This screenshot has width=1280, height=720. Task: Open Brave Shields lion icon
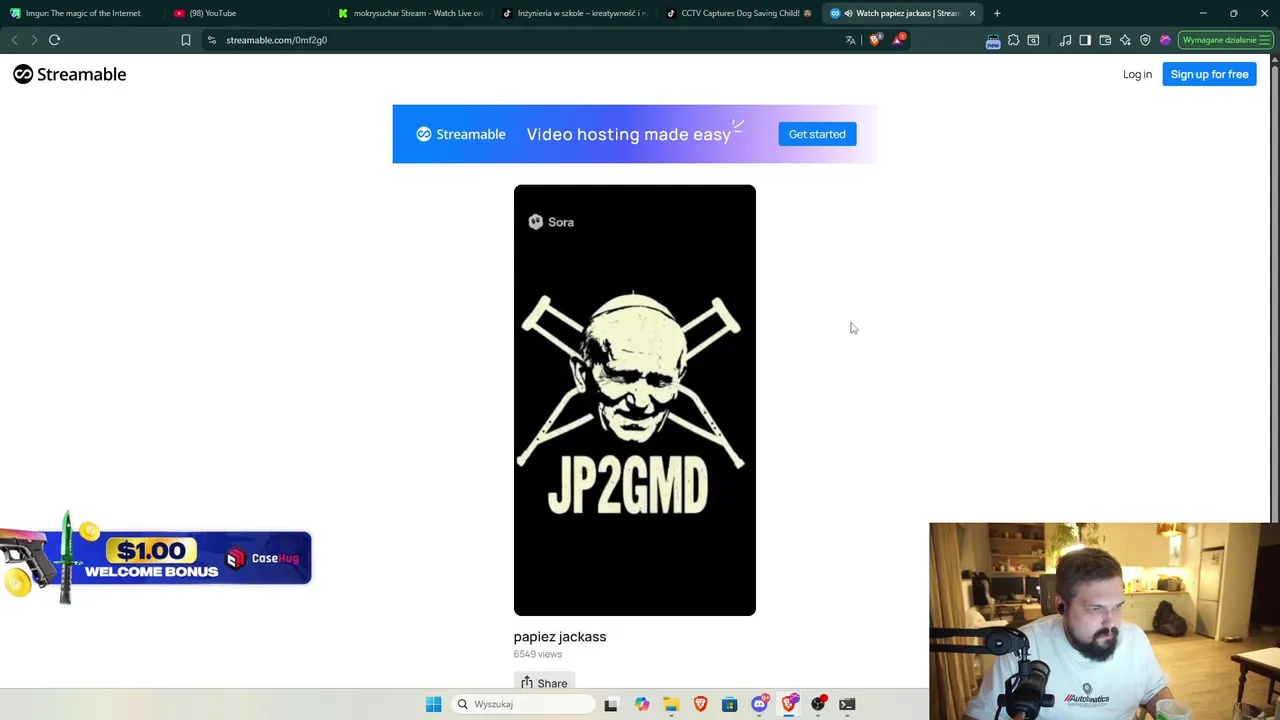tap(876, 40)
